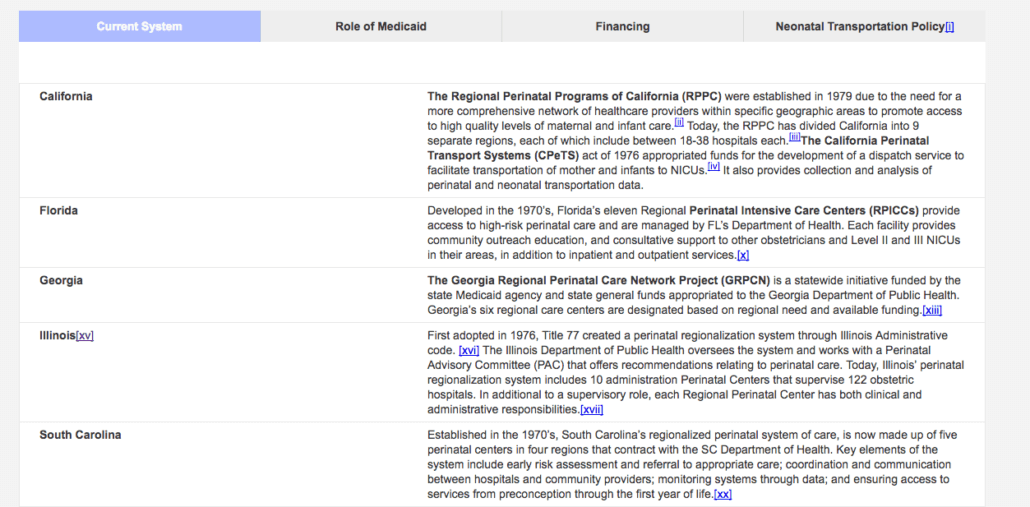The width and height of the screenshot is (1030, 507).
Task: Open the Financing tab
Action: pyautogui.click(x=622, y=26)
